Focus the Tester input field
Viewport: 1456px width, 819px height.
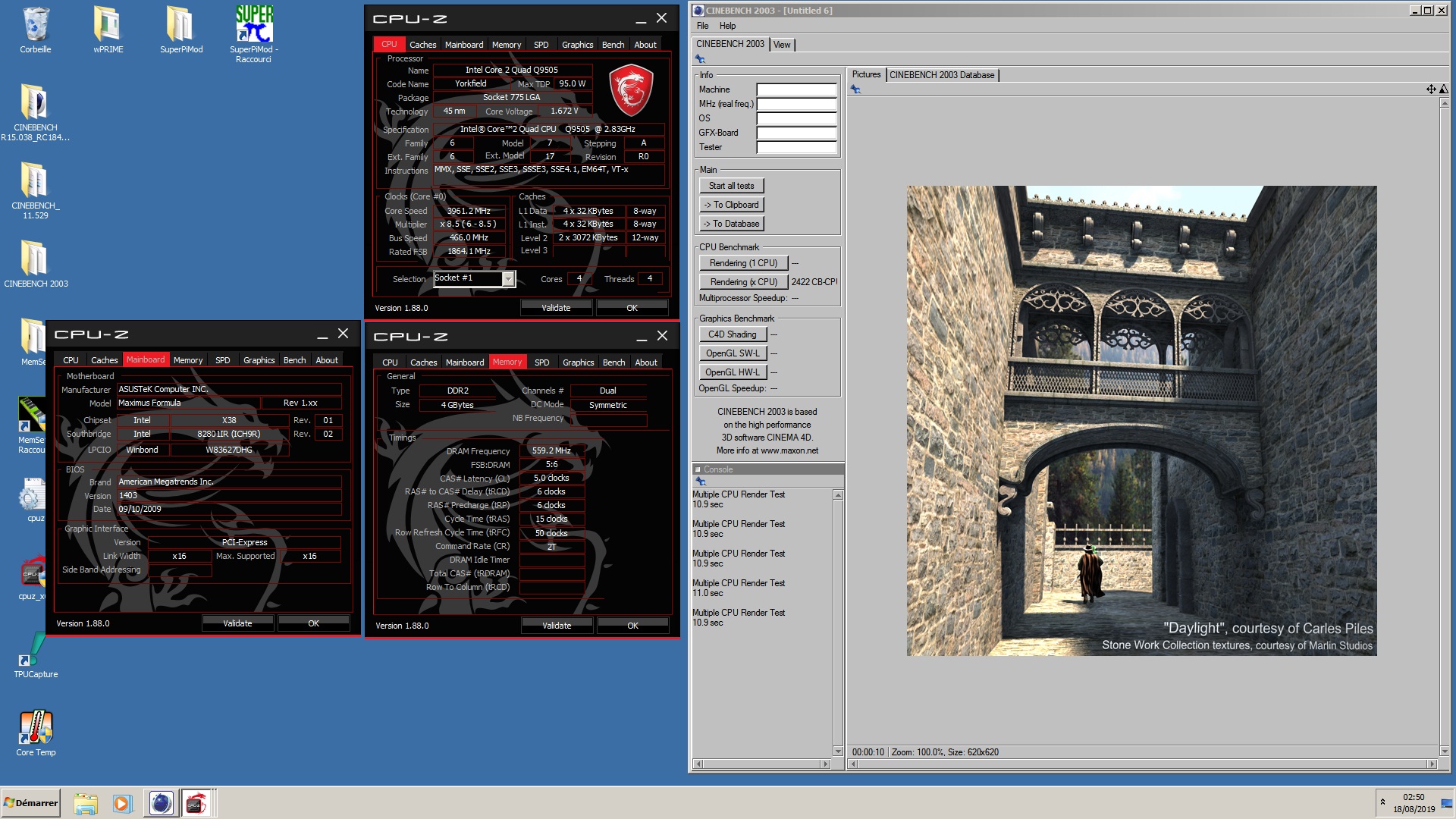coord(796,147)
